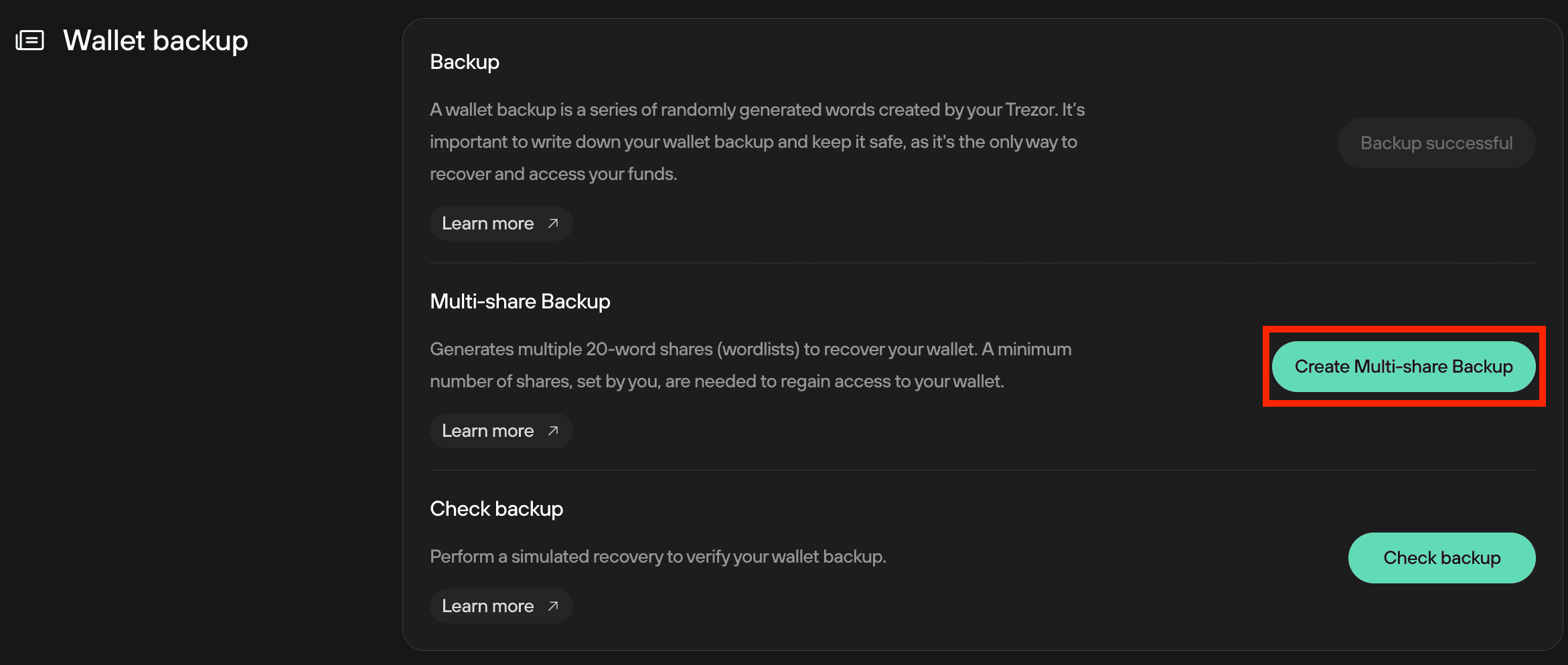Click text 'Perform a simulated recovery to verify your wallet backup.'
The image size is (1568, 665).
click(658, 557)
